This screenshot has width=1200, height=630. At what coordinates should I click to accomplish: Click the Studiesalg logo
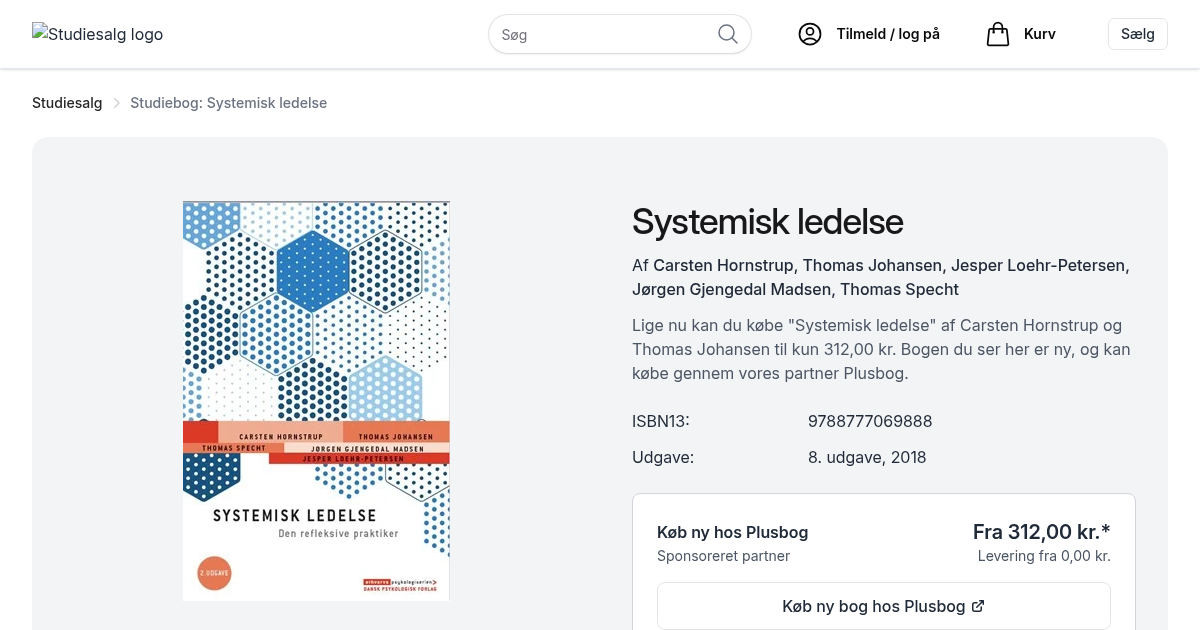tap(98, 34)
